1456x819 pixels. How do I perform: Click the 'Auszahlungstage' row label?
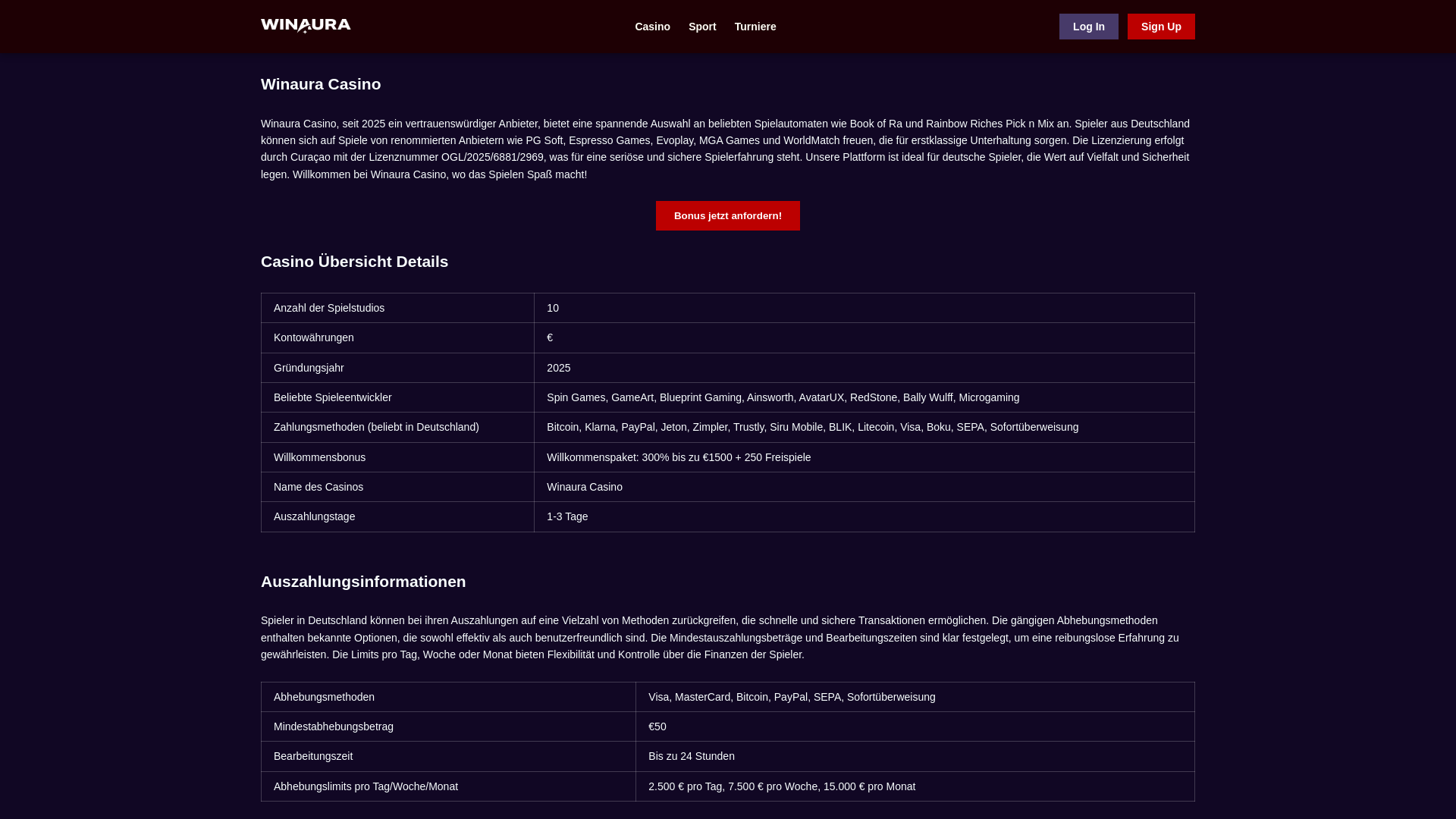tap(397, 516)
